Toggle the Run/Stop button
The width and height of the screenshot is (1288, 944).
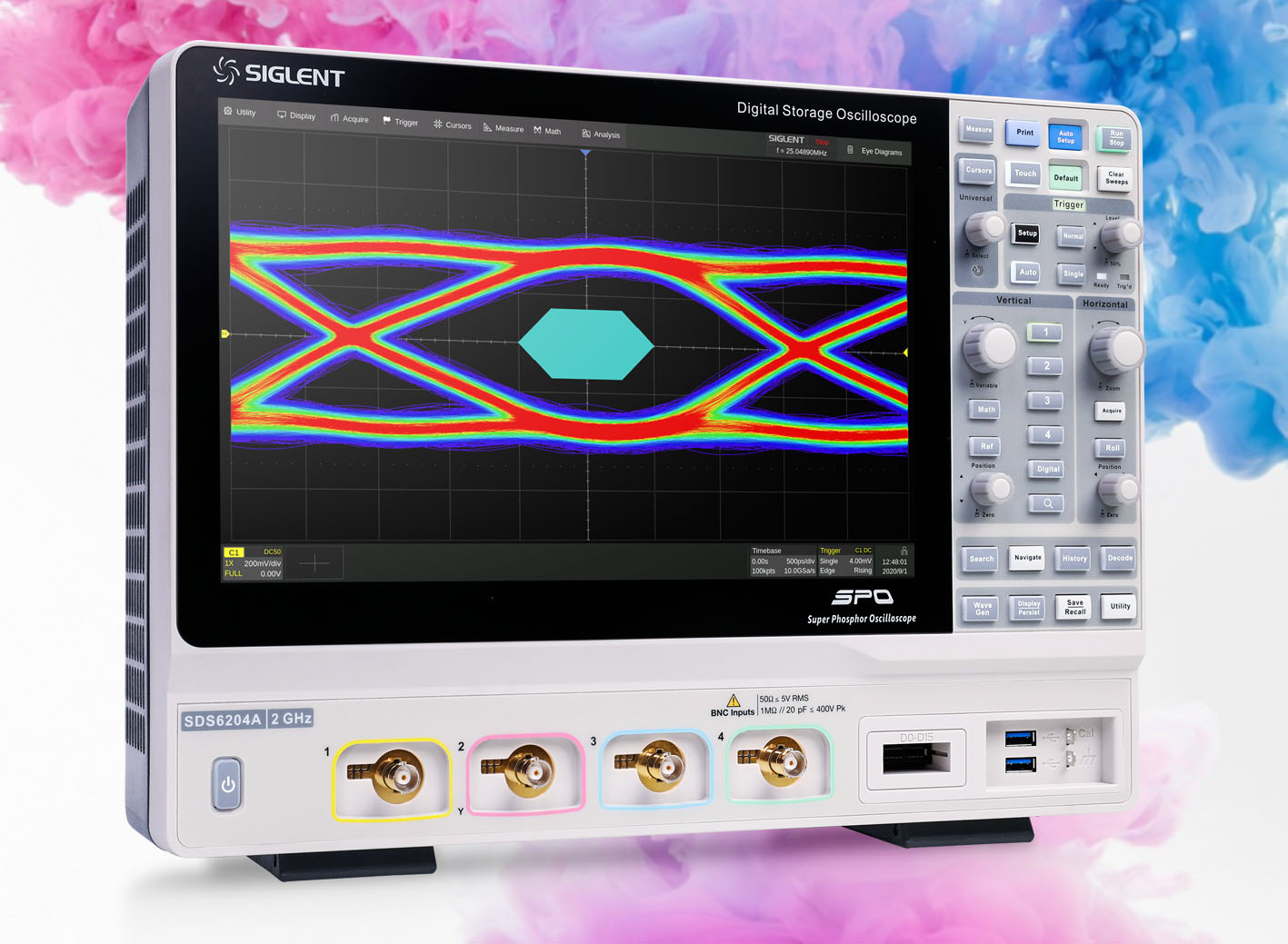1116,139
